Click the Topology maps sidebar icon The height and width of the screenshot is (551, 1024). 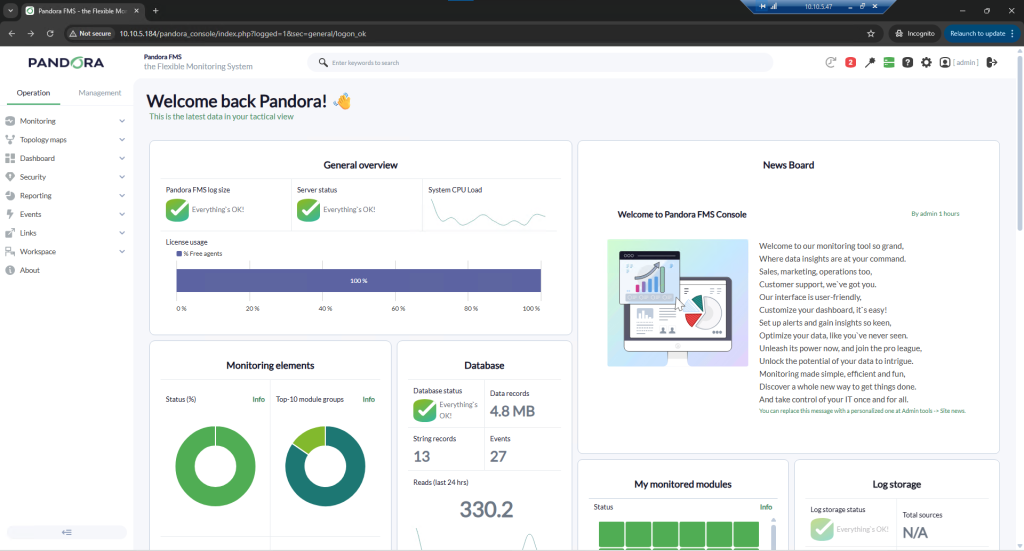click(x=10, y=140)
